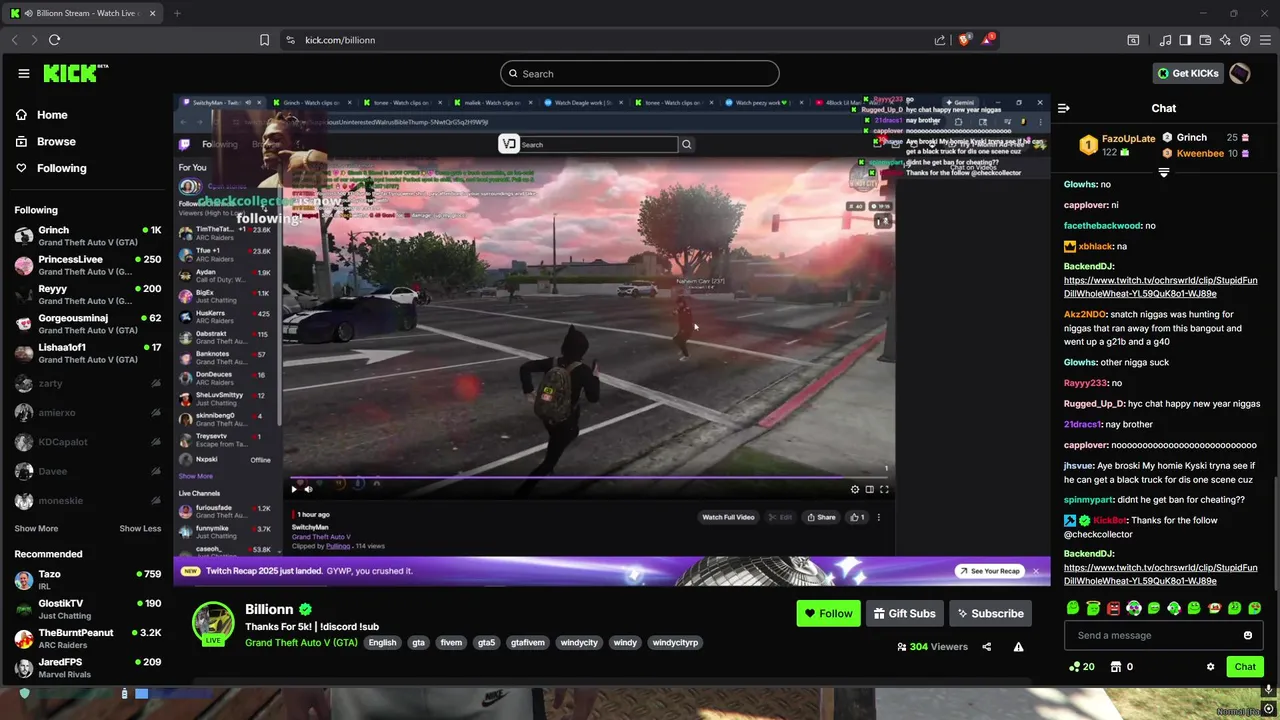Seek on the clip progress bar
The image size is (1280, 720).
click(588, 478)
